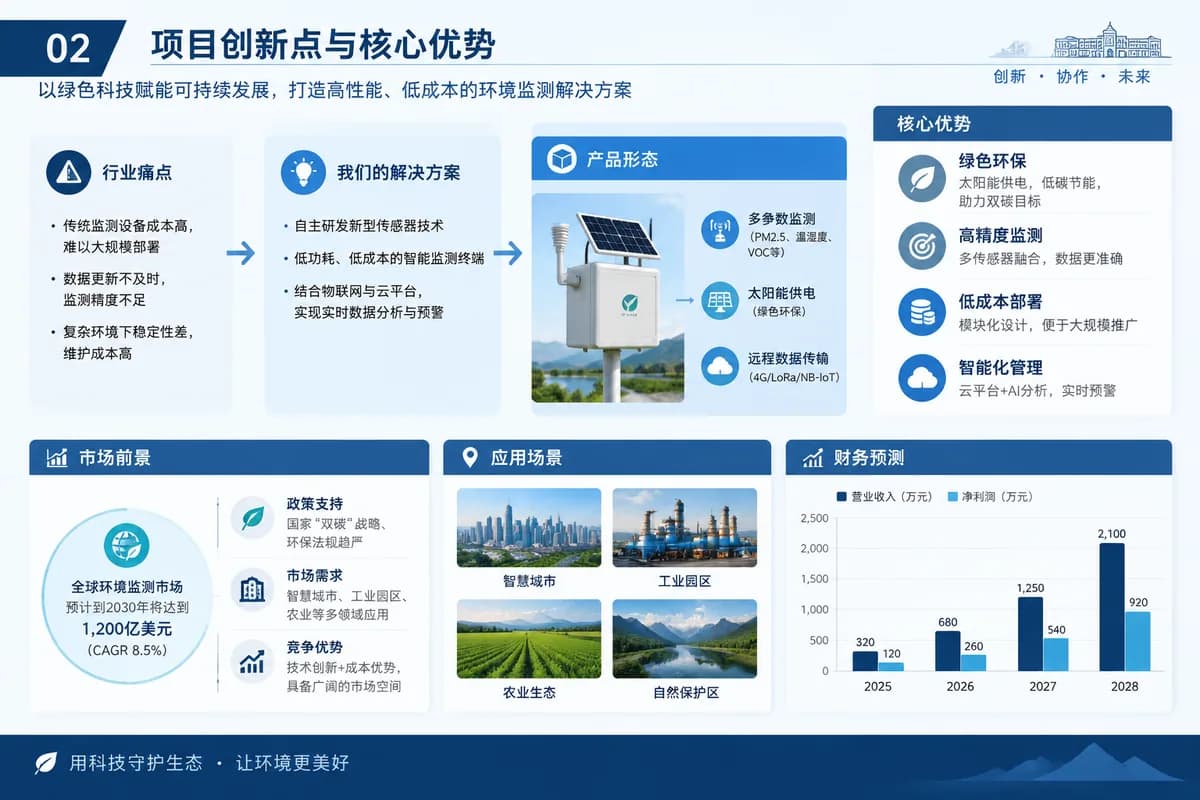Click the arrow pointing to 产品形态 panel

[508, 254]
